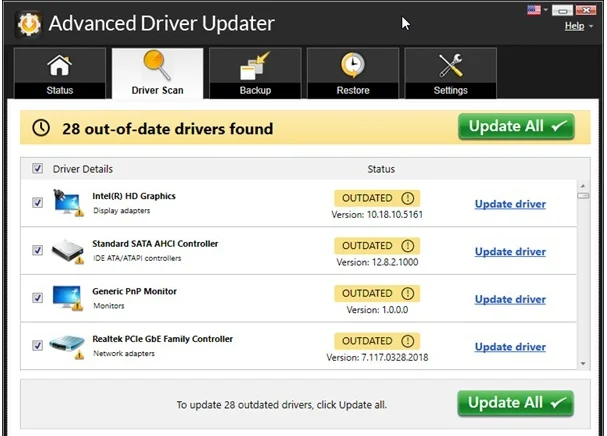This screenshot has width=607, height=436.
Task: Uncheck the Realtek PCIe GbE Family Controller checkbox
Action: [38, 345]
